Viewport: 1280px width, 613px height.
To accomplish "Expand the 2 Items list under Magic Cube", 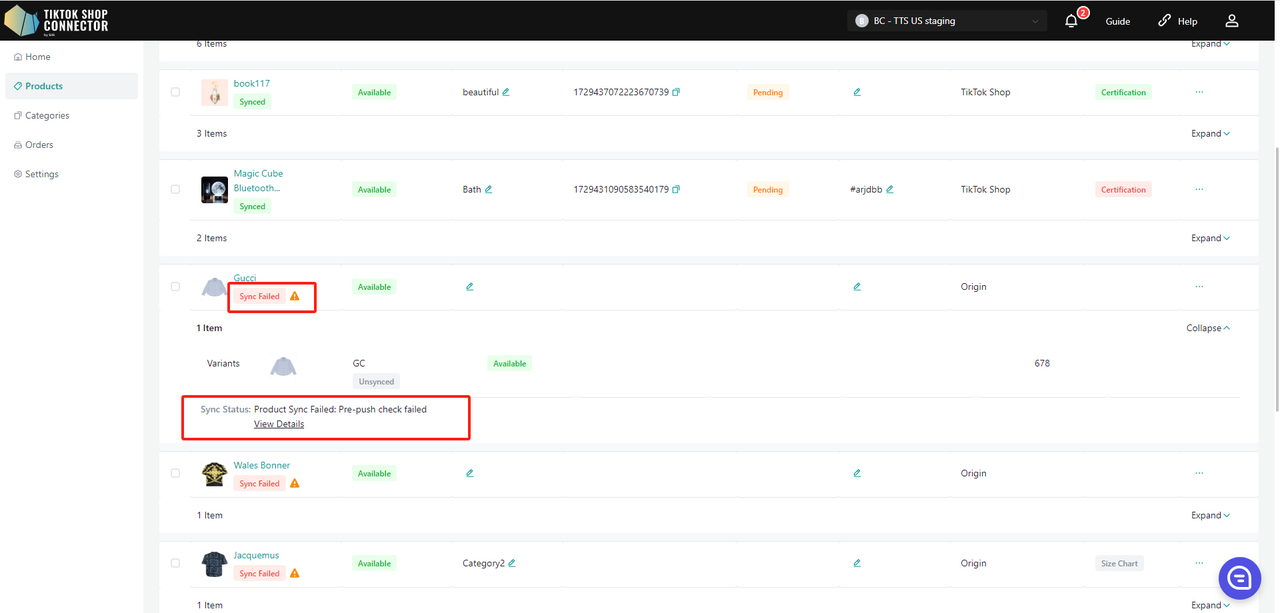I will (x=1210, y=239).
